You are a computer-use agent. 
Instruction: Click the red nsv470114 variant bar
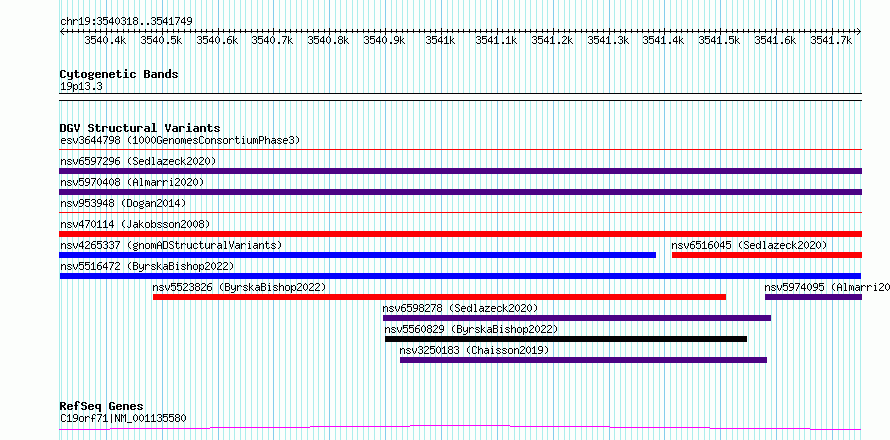tap(461, 234)
